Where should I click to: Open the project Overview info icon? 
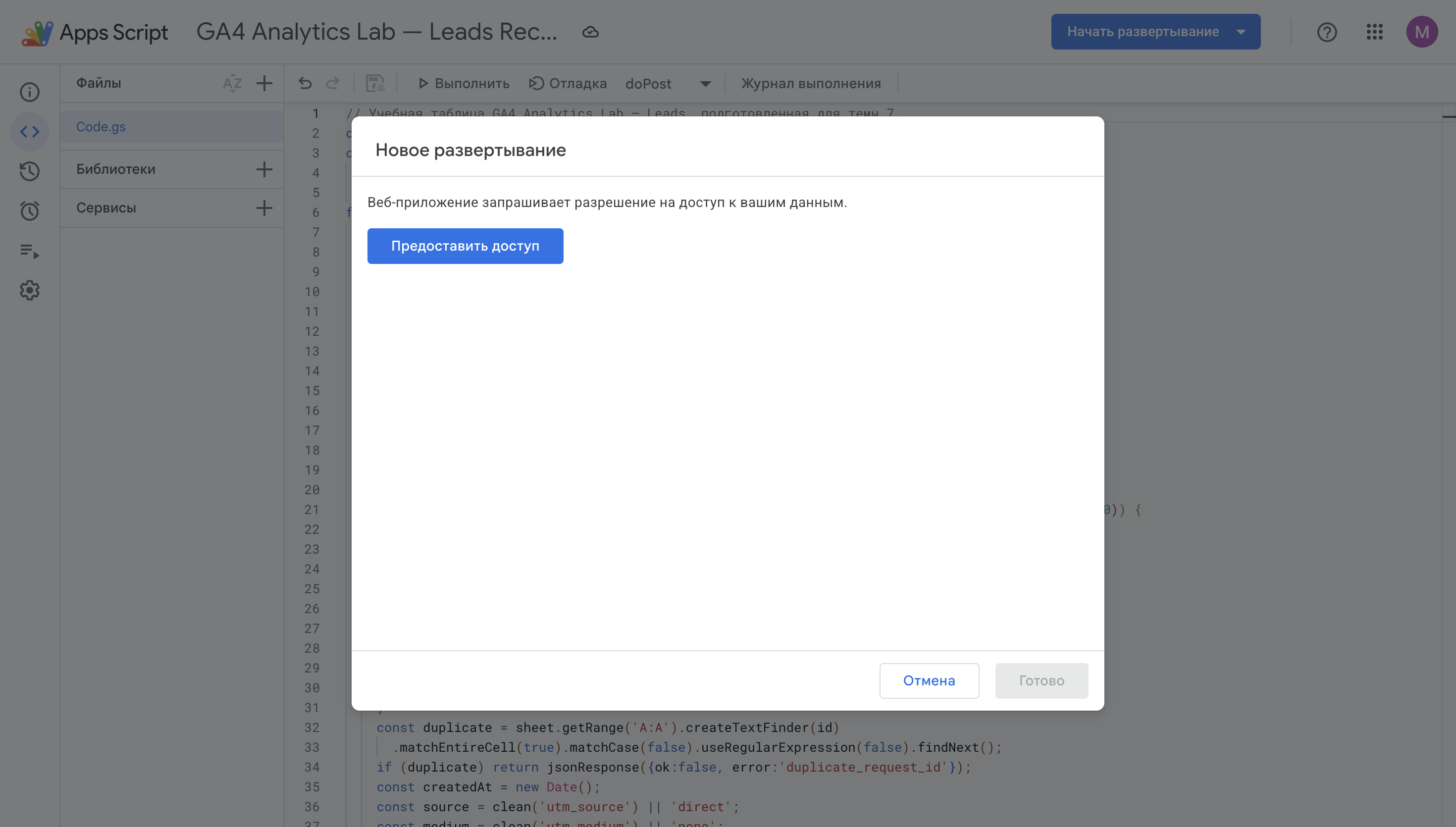pyautogui.click(x=30, y=92)
